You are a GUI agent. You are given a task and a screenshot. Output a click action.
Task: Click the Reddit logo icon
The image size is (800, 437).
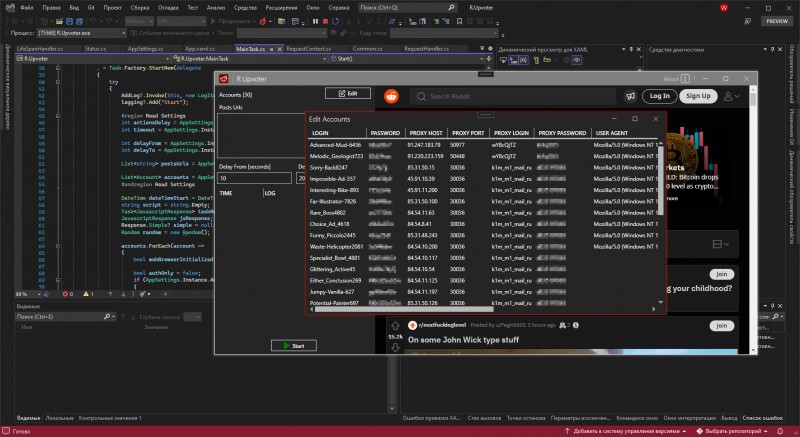point(389,96)
